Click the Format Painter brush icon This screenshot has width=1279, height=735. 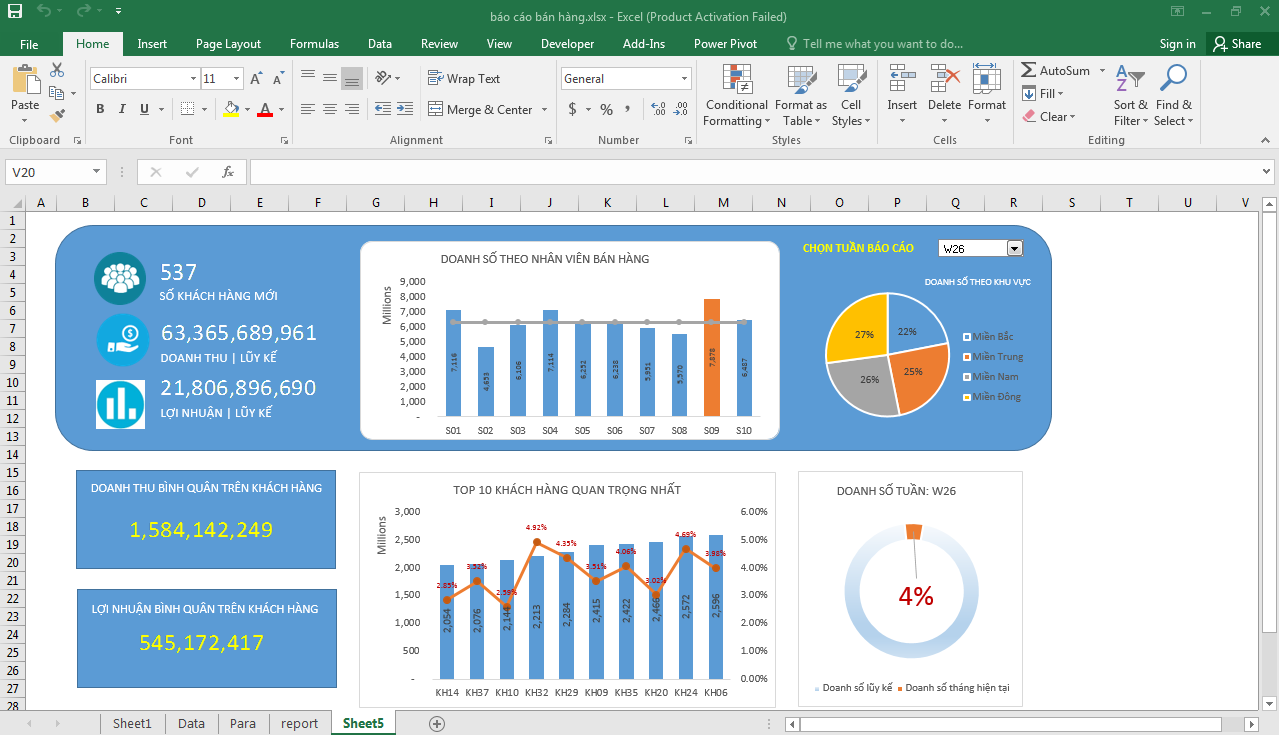[x=57, y=116]
